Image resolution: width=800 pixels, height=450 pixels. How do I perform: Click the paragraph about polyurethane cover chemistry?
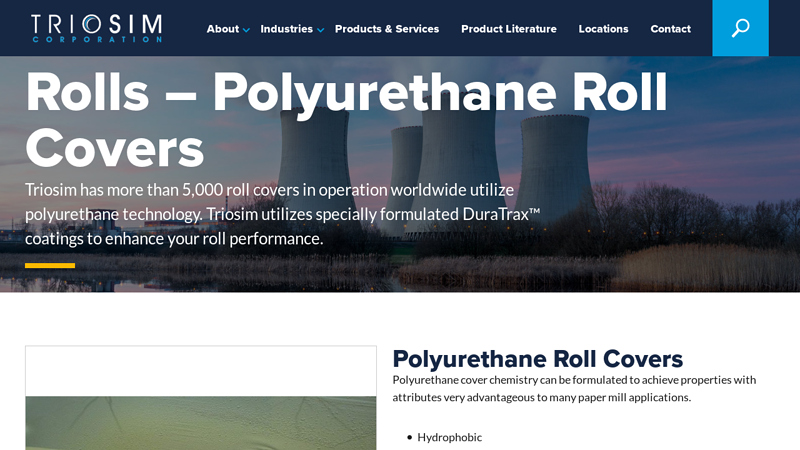[x=574, y=389]
